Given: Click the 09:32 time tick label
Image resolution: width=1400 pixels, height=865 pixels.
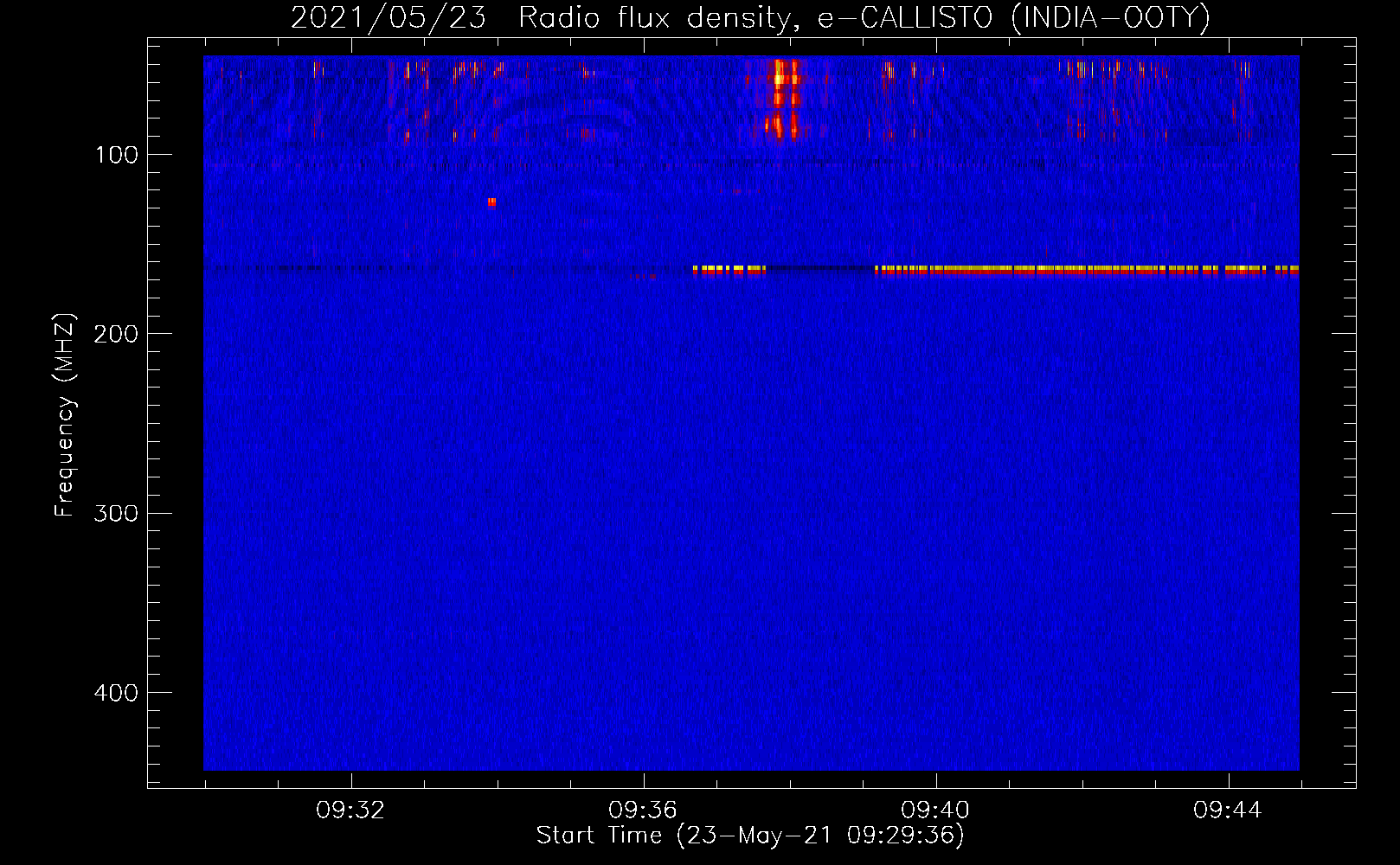Looking at the screenshot, I should click(350, 810).
